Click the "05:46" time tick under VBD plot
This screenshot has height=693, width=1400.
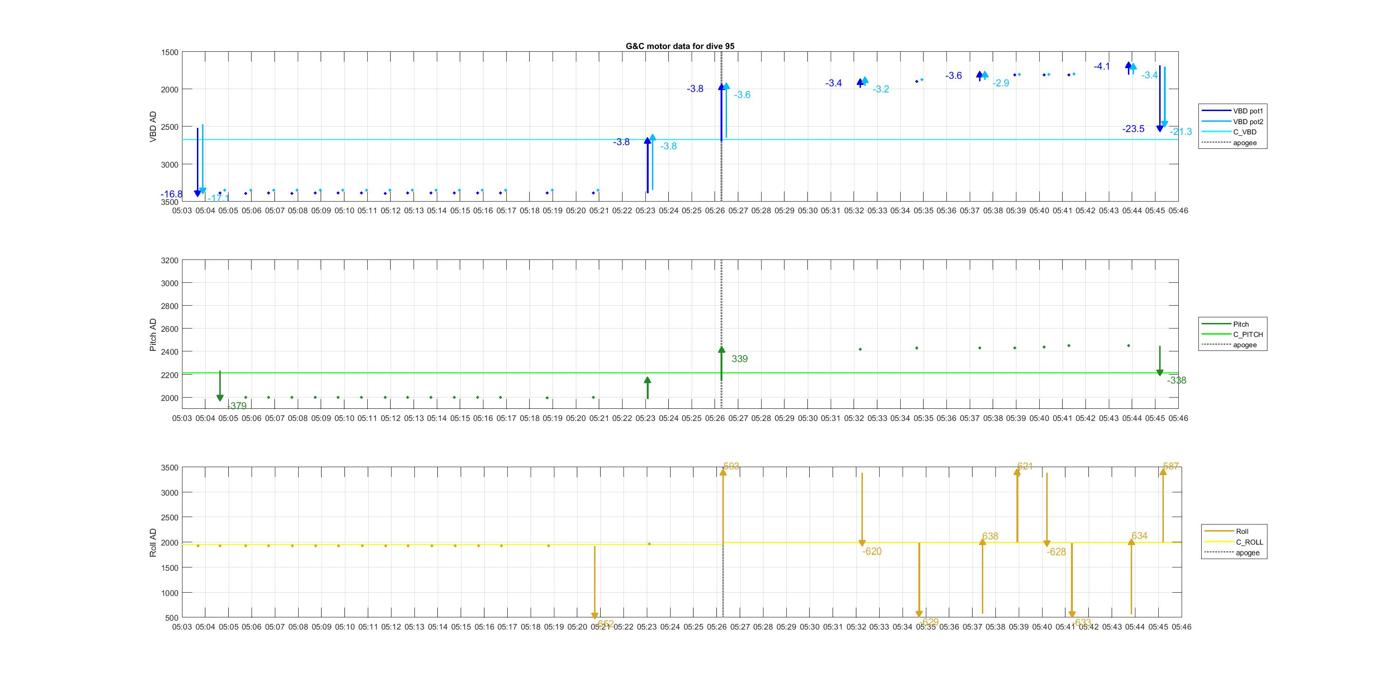click(1178, 211)
